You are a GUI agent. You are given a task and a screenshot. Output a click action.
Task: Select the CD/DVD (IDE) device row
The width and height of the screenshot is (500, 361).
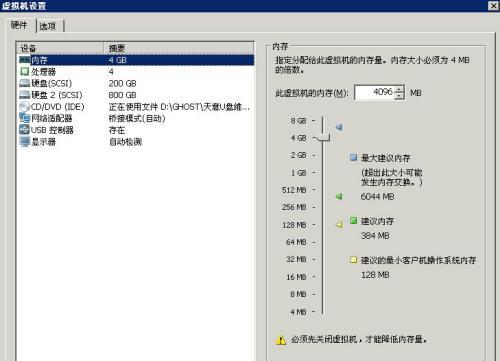(135, 107)
